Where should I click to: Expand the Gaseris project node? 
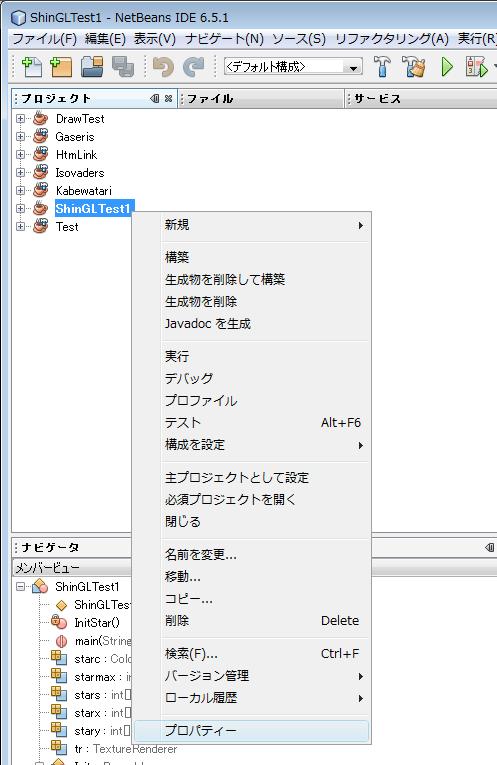[x=20, y=137]
